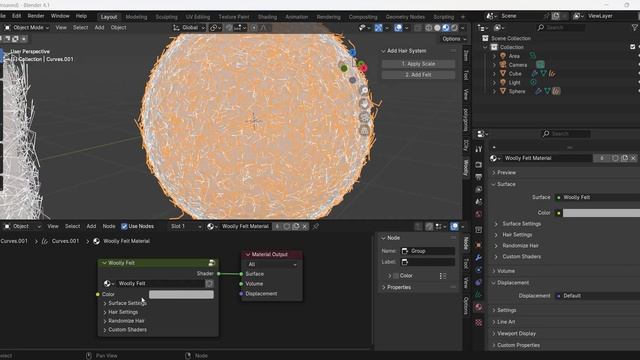Toggle Fake User shield on Woolly Felt node group

pyautogui.click(x=209, y=283)
